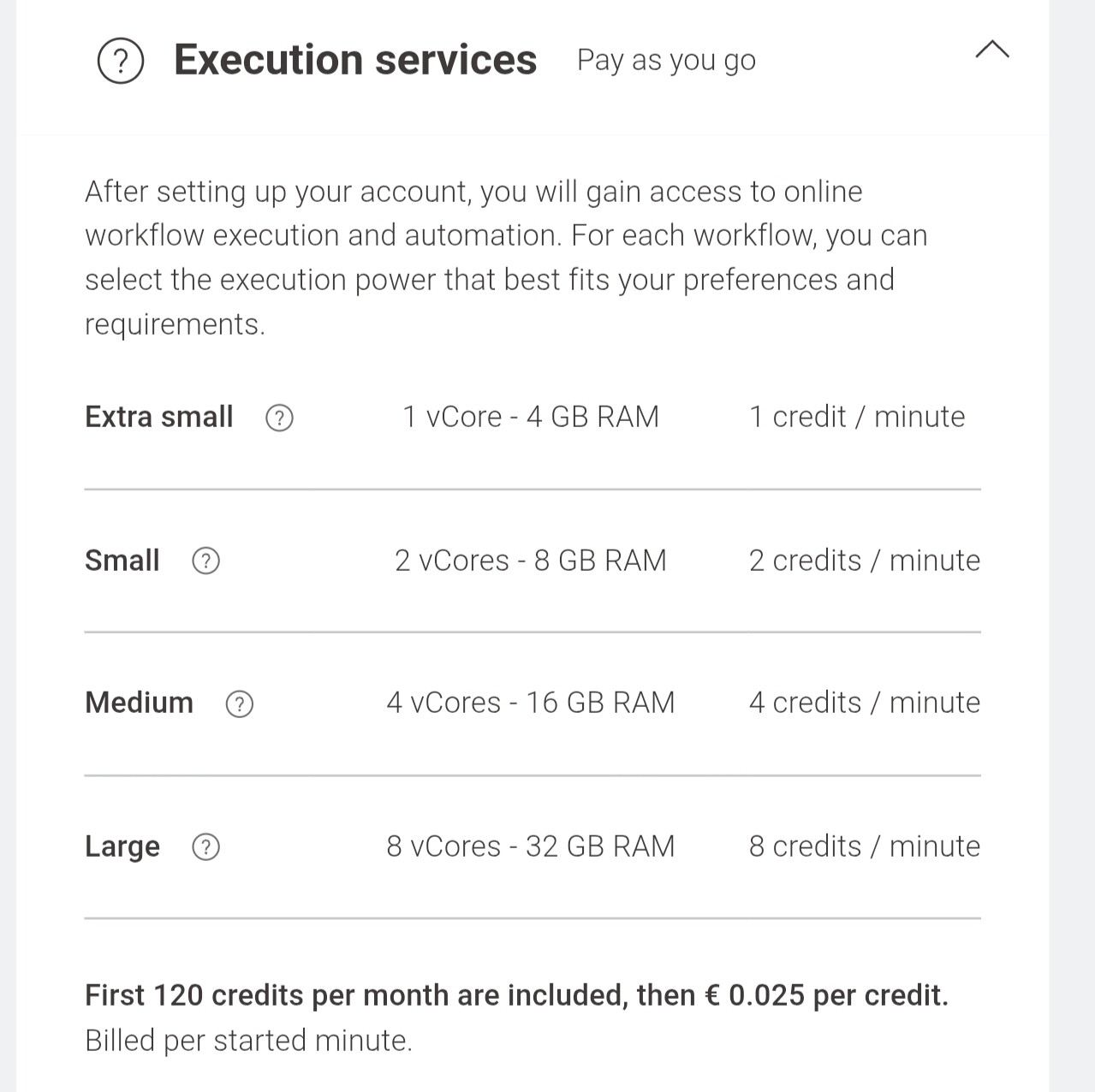Click the help icon next to Large
Image resolution: width=1095 pixels, height=1092 pixels.
pos(205,847)
